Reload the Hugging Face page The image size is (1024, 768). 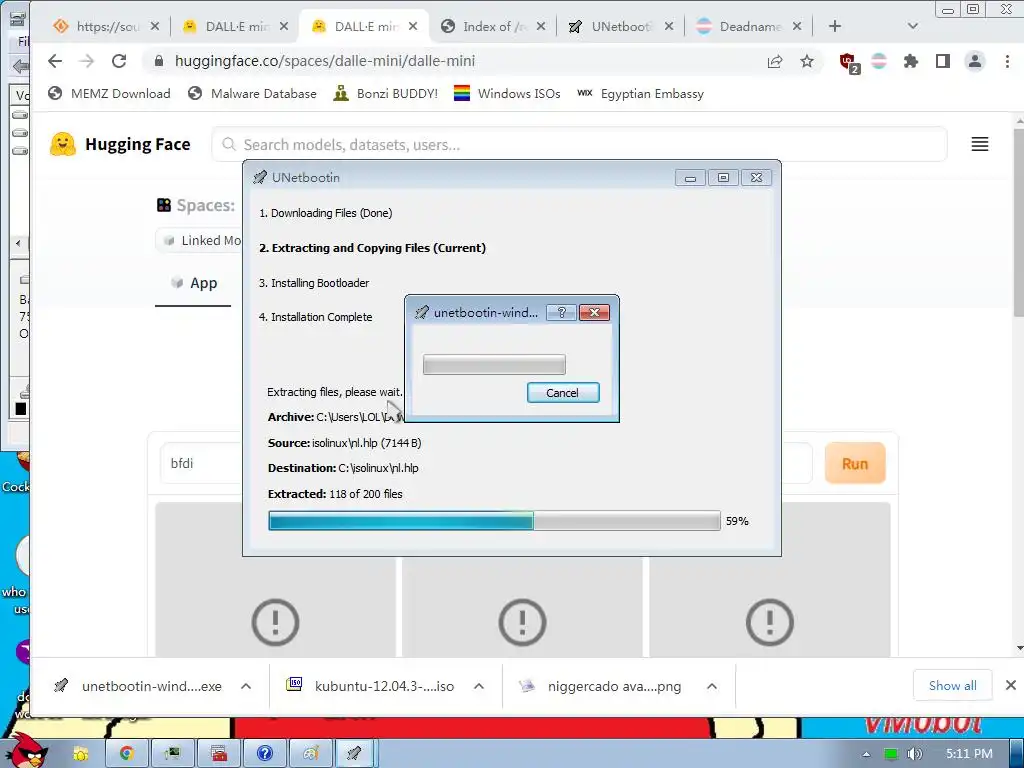119,61
